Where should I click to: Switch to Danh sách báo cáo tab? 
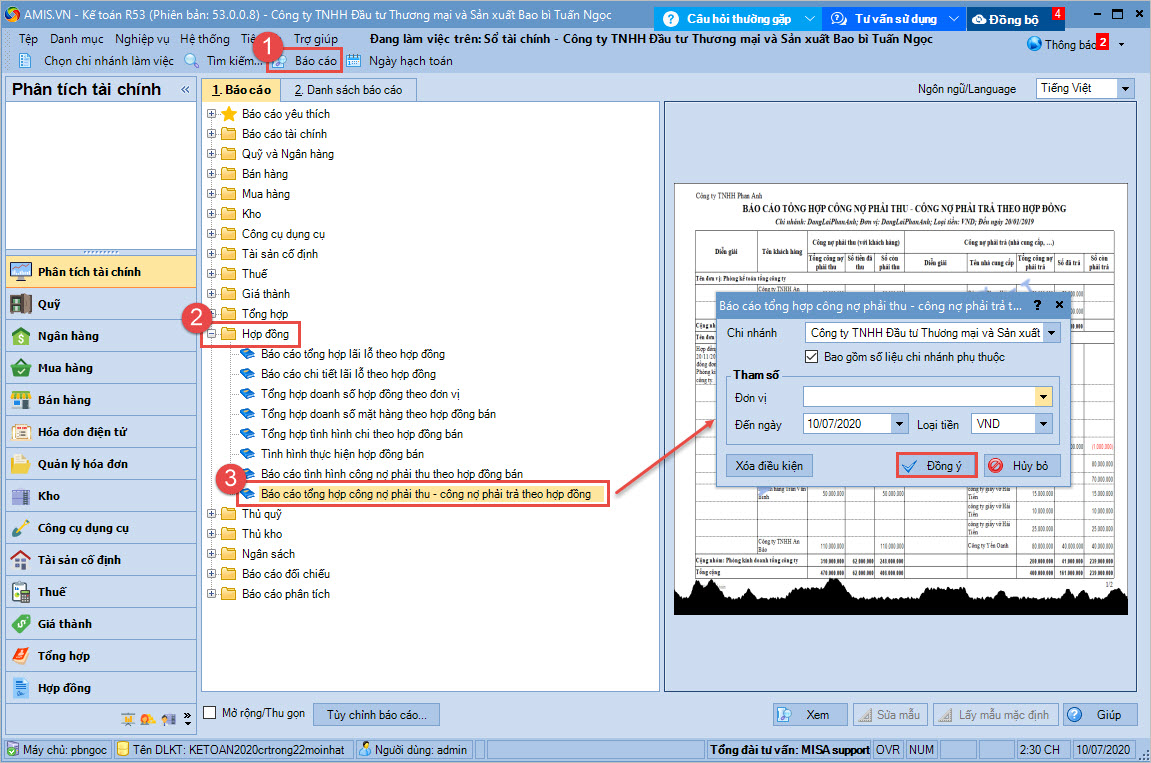(x=348, y=90)
